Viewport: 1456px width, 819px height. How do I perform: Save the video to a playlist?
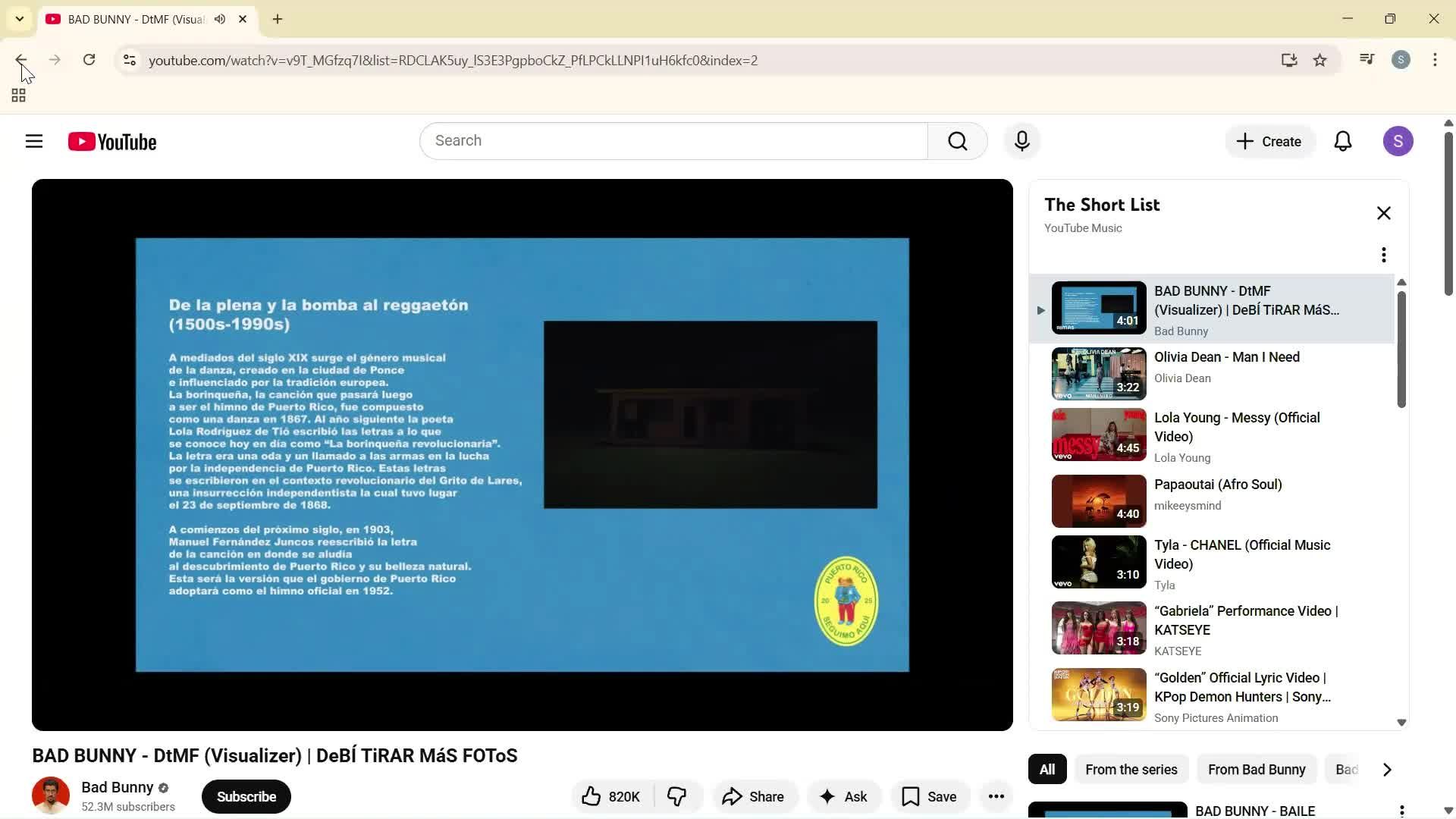(930, 796)
